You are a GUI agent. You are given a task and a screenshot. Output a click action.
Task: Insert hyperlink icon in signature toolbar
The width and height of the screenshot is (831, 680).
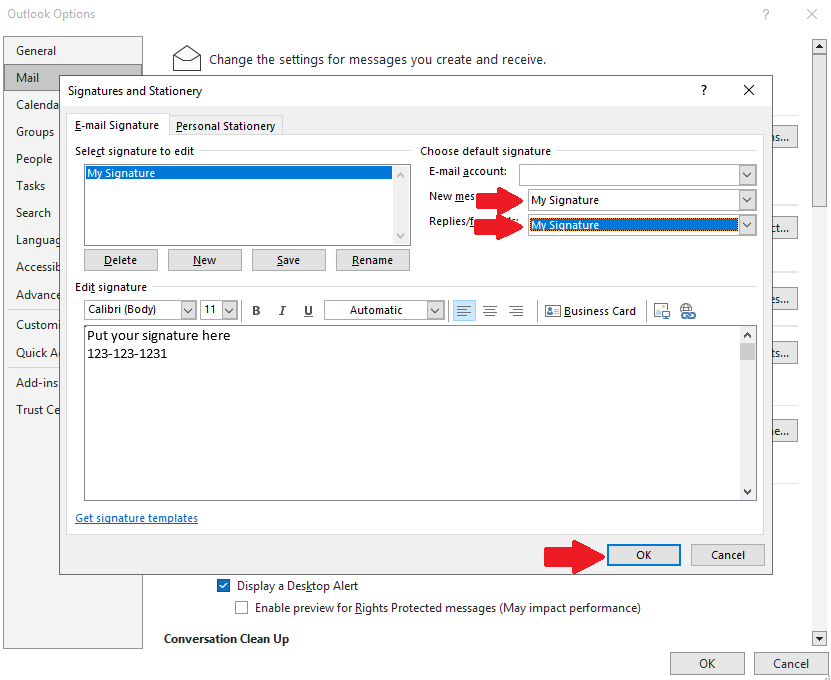point(687,311)
